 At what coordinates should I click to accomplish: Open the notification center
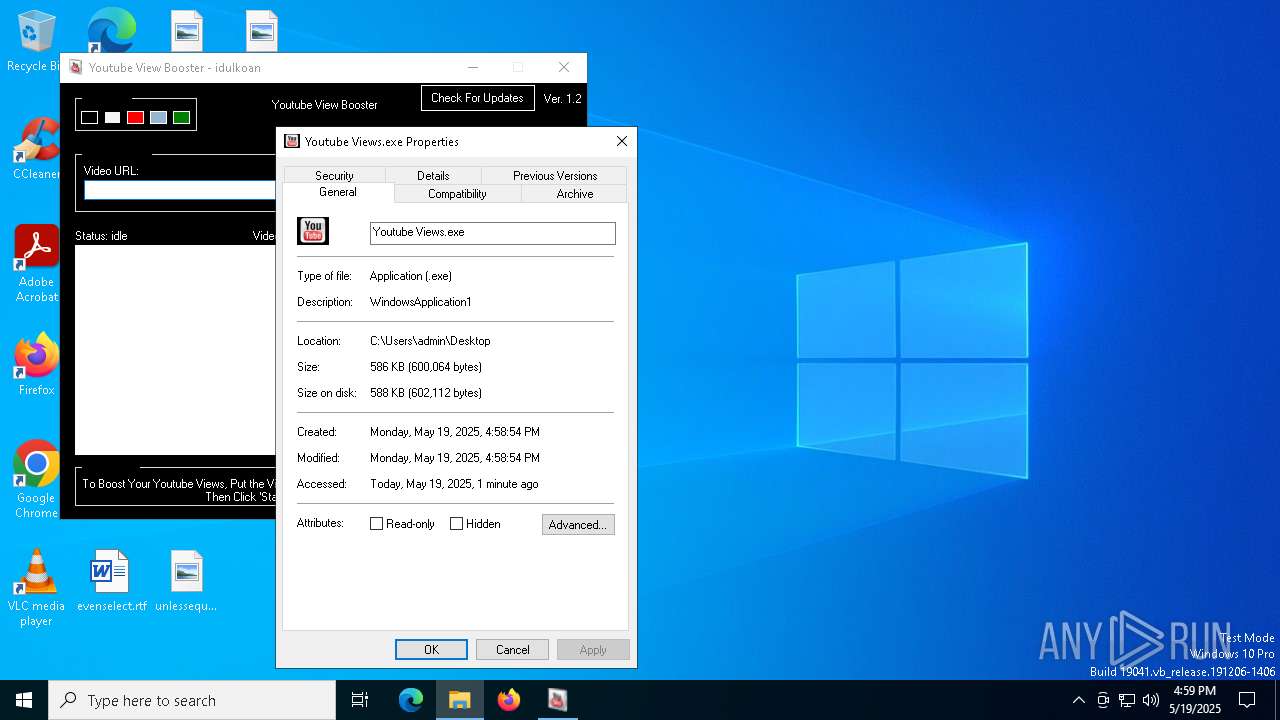1247,700
